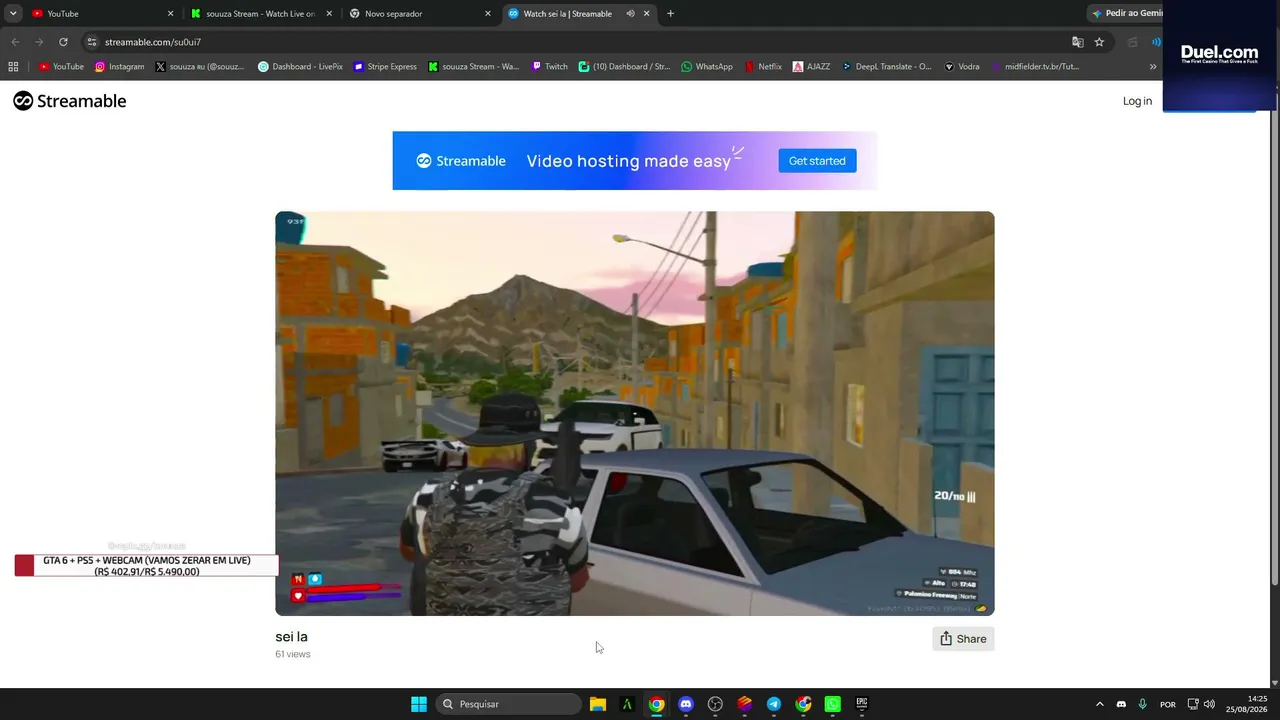
Task: Reload the Streamable page
Action: pos(63,42)
